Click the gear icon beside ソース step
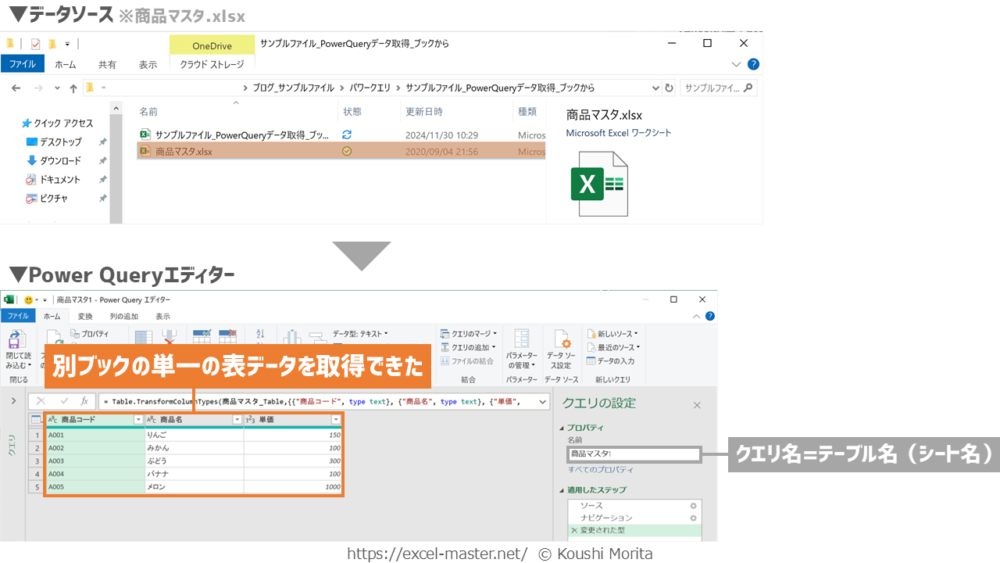 (x=692, y=506)
